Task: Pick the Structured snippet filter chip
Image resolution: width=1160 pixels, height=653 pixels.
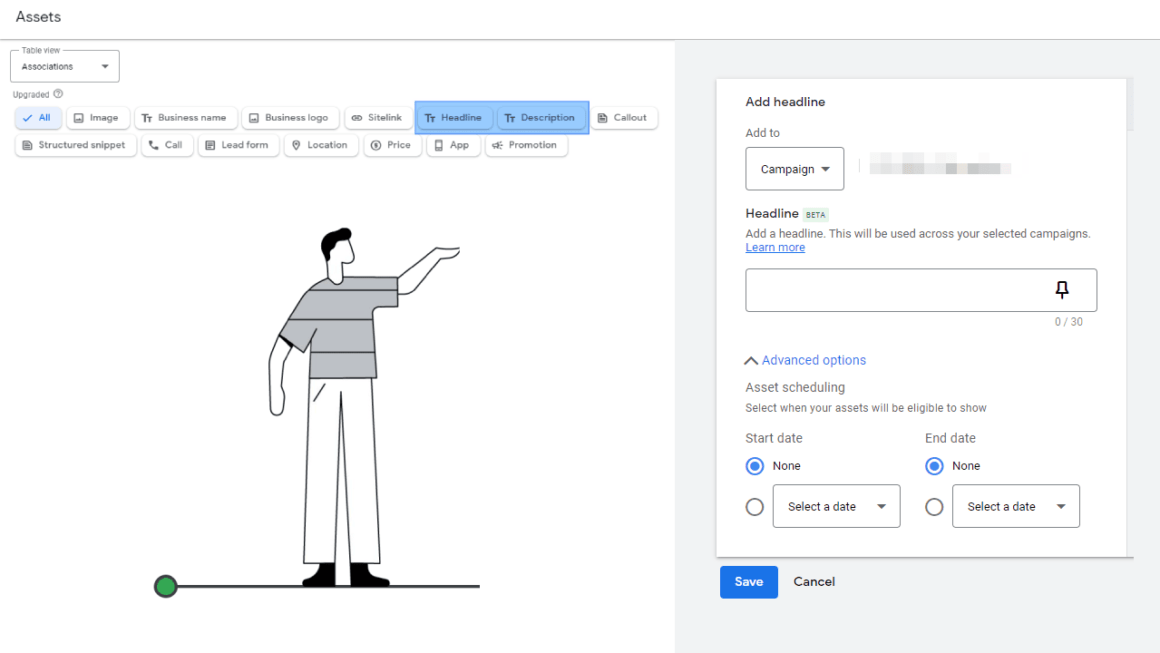Action: 75,145
